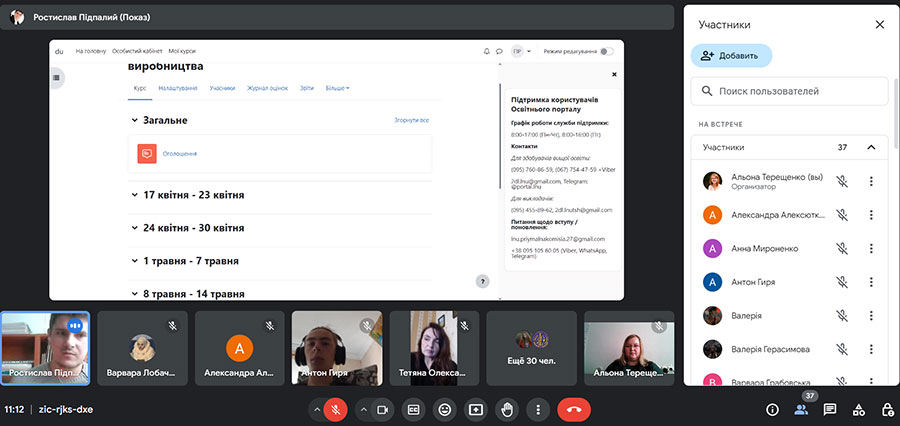Open the Ещё 30 чел. tile
Viewport: 900px width, 426px height.
532,348
